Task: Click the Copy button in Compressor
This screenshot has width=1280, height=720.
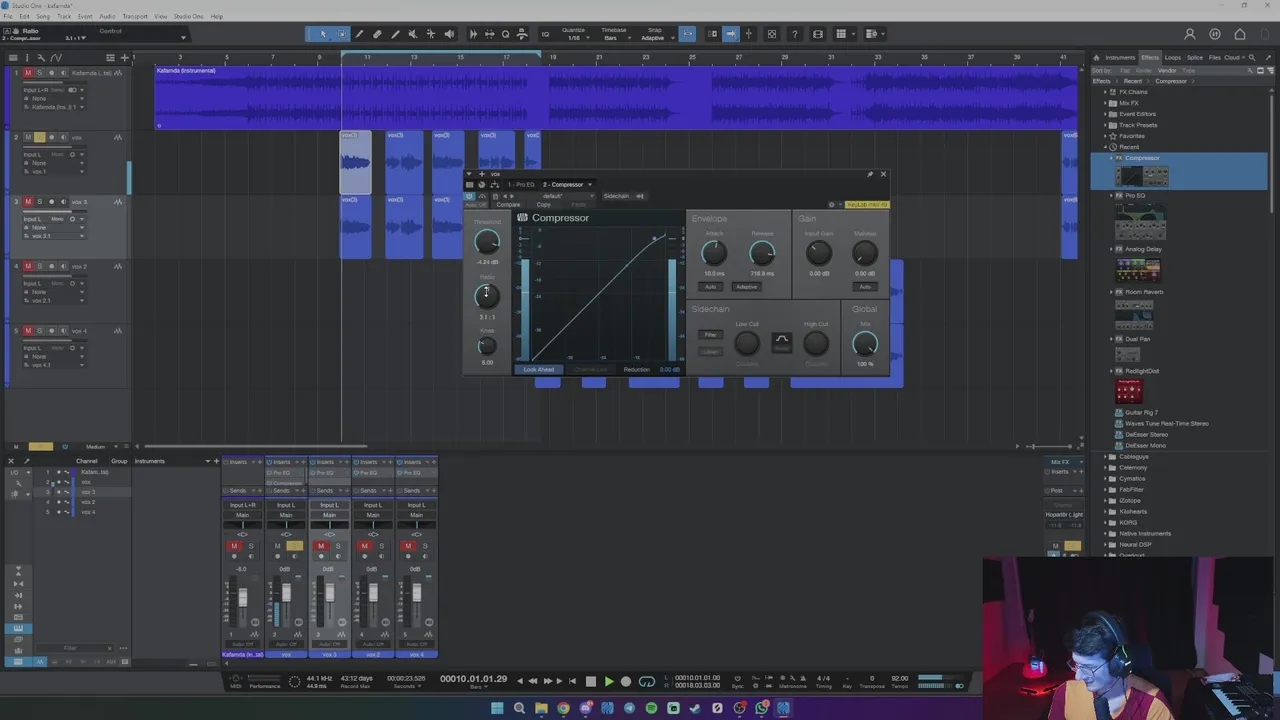Action: pyautogui.click(x=543, y=205)
